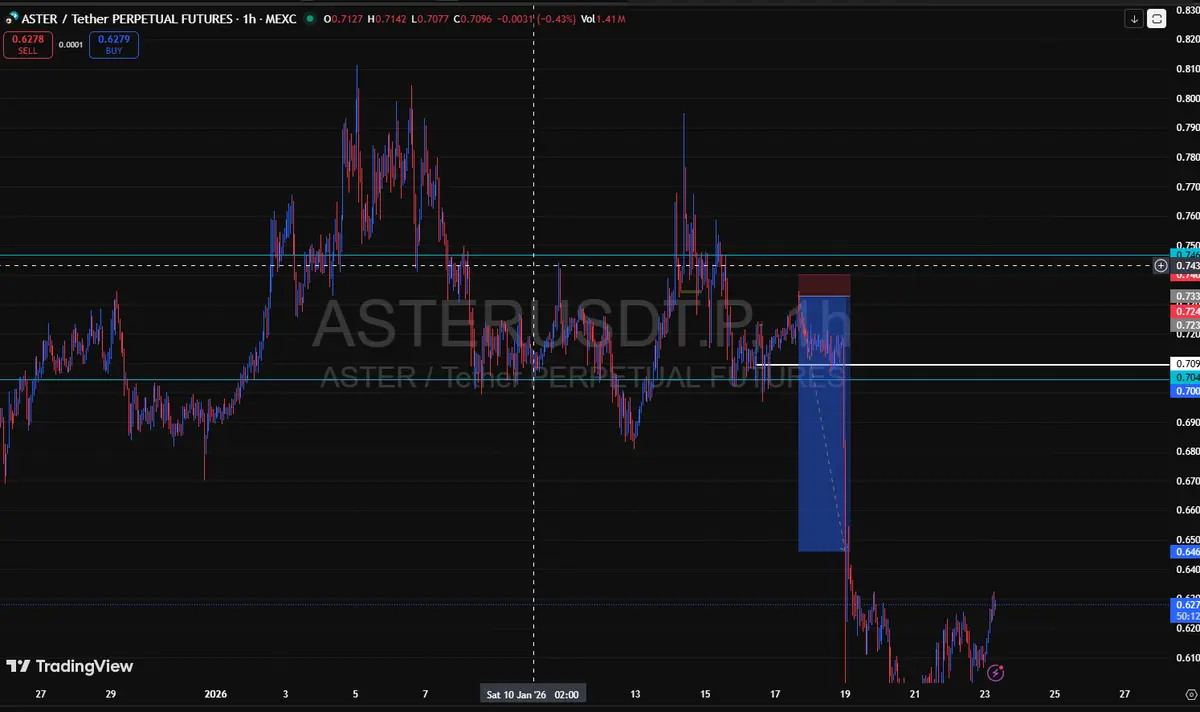Click the open value O0.7127 in the legend

[x=344, y=19]
